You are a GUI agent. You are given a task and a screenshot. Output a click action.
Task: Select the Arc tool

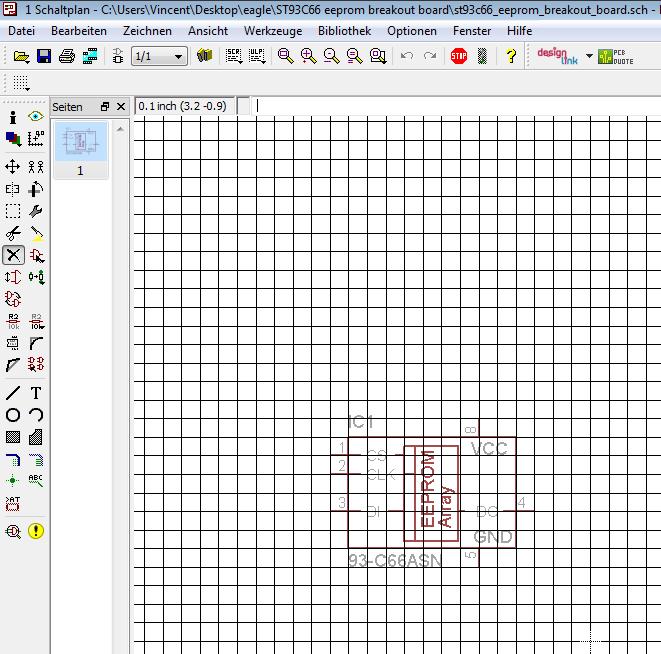pos(36,415)
